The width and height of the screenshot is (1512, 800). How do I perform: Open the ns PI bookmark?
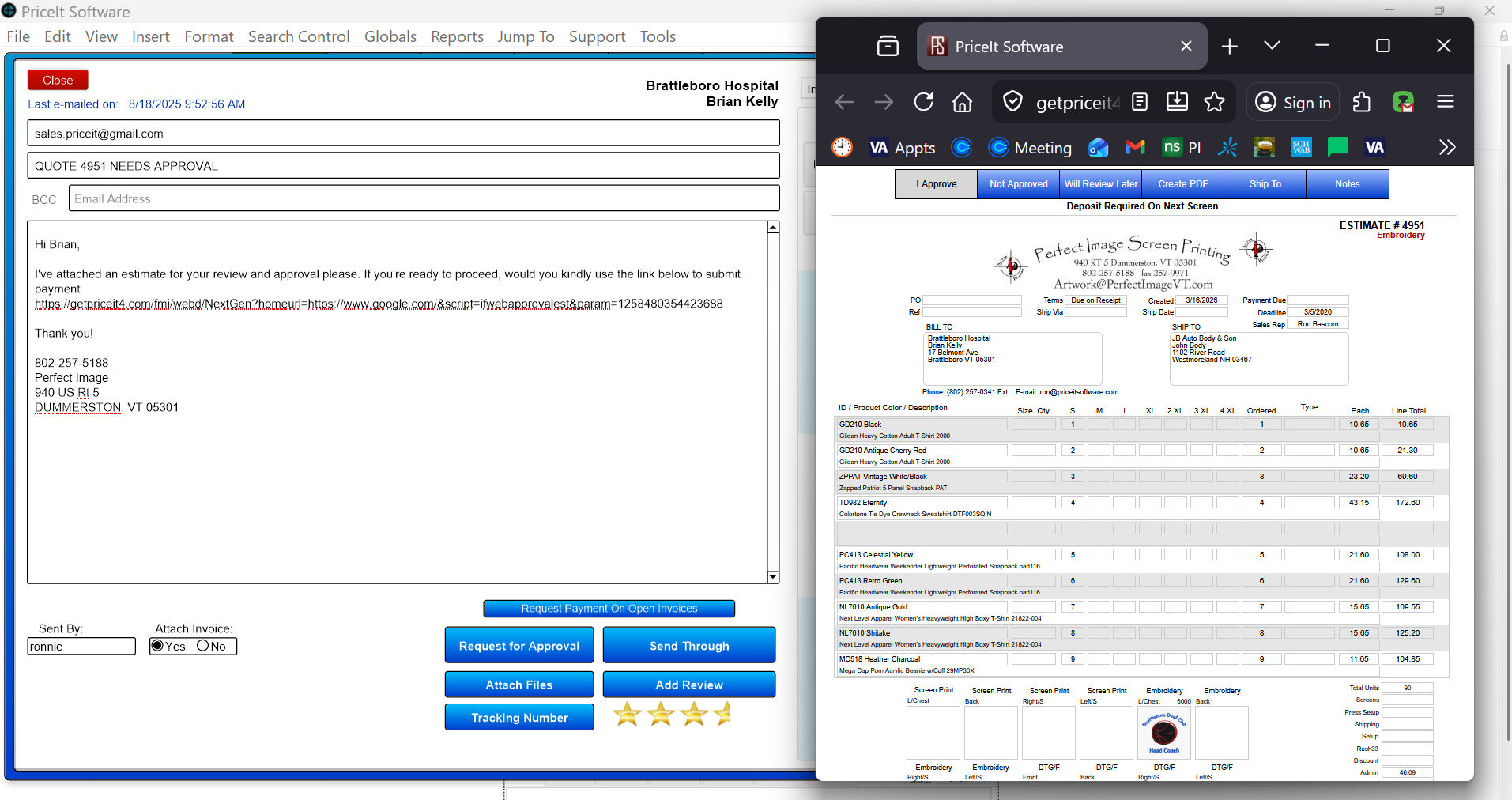tap(1182, 147)
